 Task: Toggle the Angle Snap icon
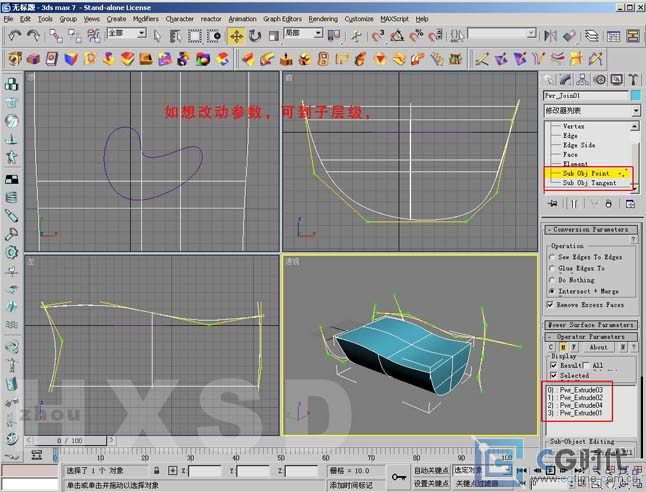coord(397,36)
